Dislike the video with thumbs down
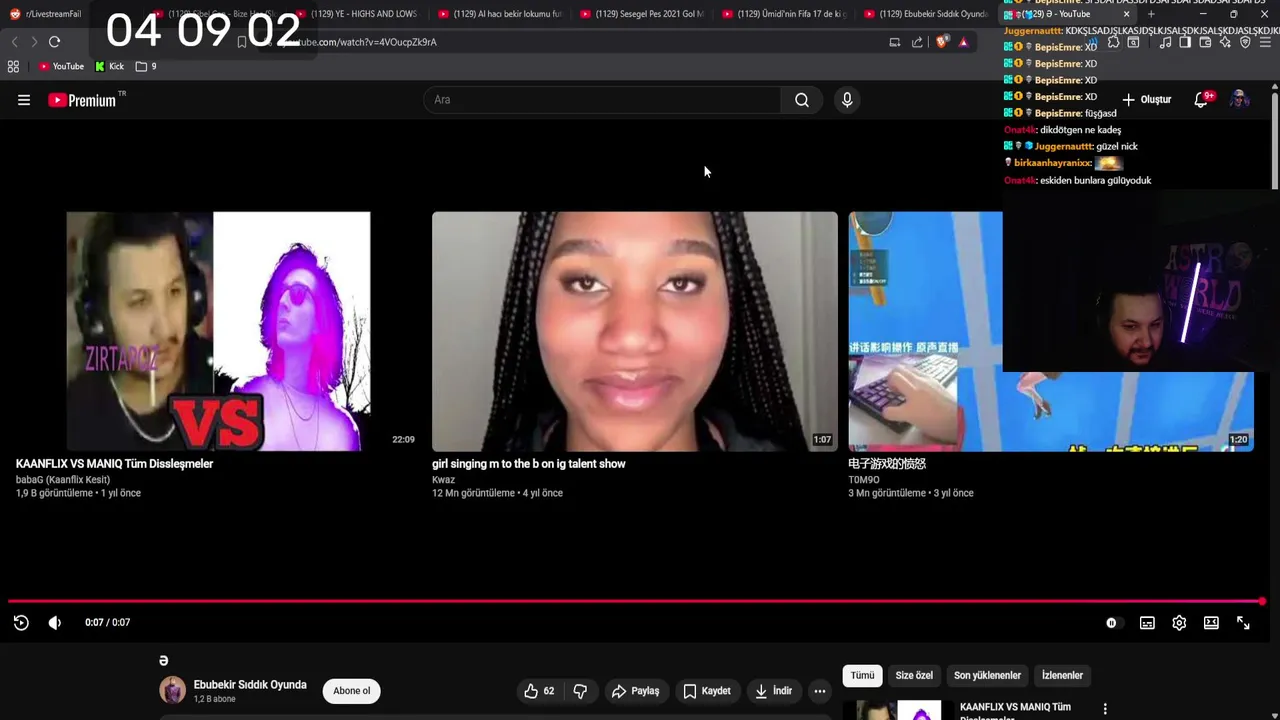Viewport: 1280px width, 720px height. (x=580, y=691)
